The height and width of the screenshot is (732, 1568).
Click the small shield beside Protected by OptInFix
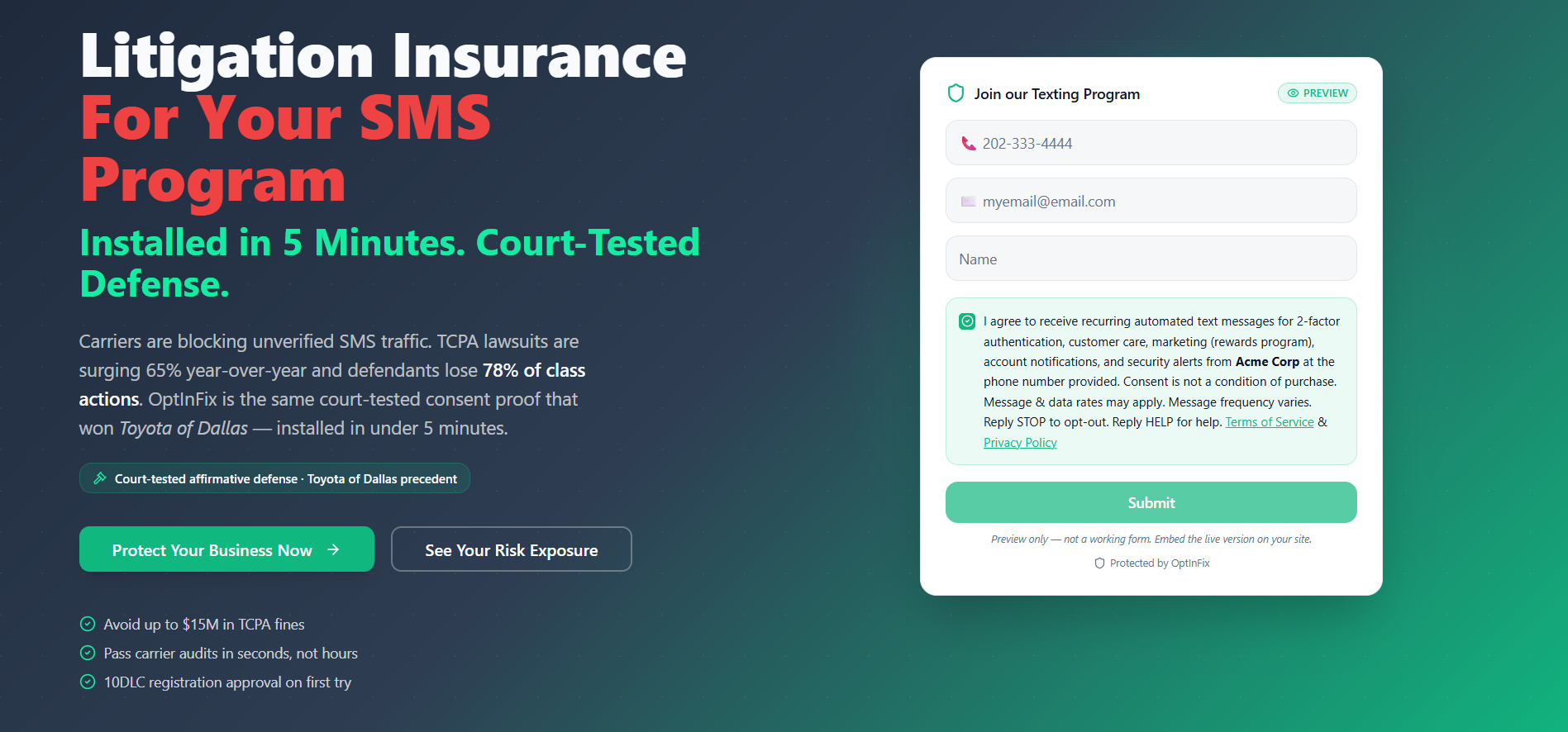(1099, 563)
